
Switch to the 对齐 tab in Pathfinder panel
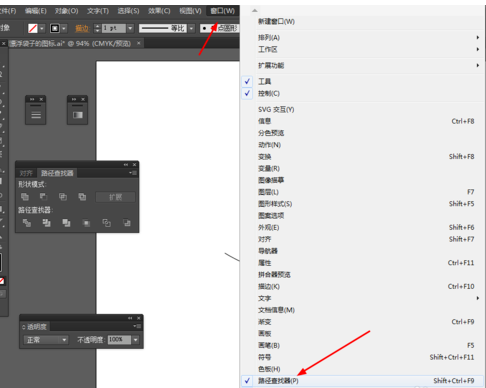(x=26, y=173)
